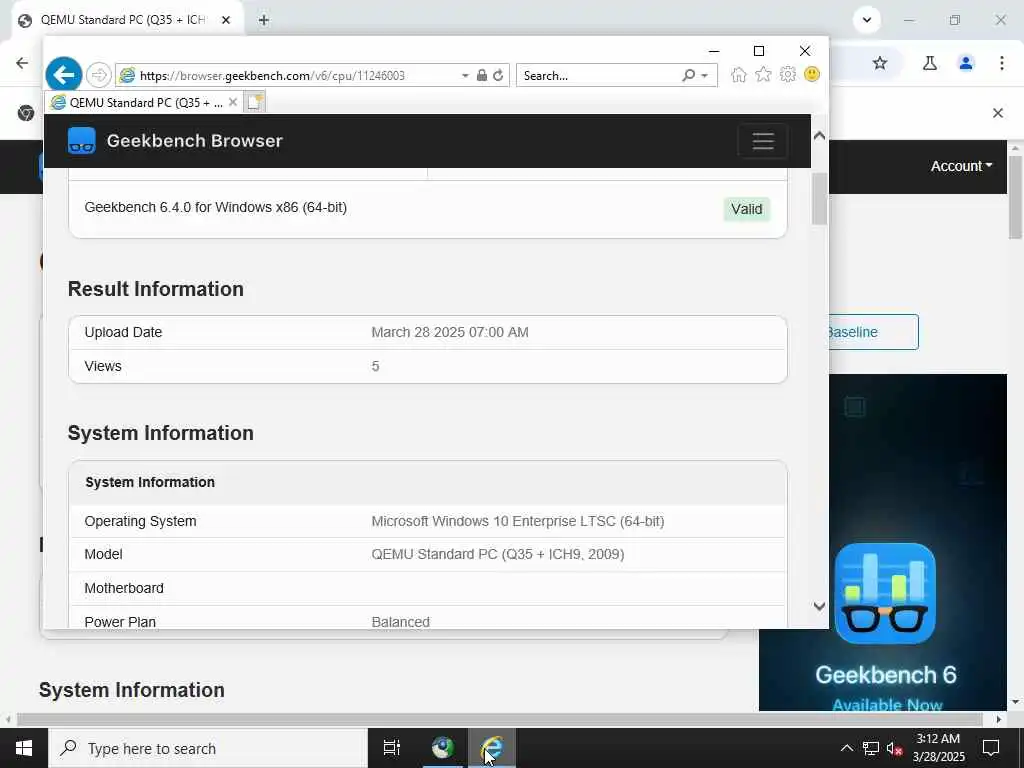Click the Geekbench Browser title link

coord(195,140)
